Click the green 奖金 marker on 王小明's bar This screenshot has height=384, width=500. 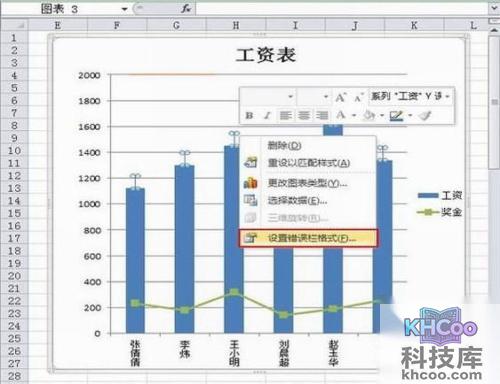(x=234, y=292)
